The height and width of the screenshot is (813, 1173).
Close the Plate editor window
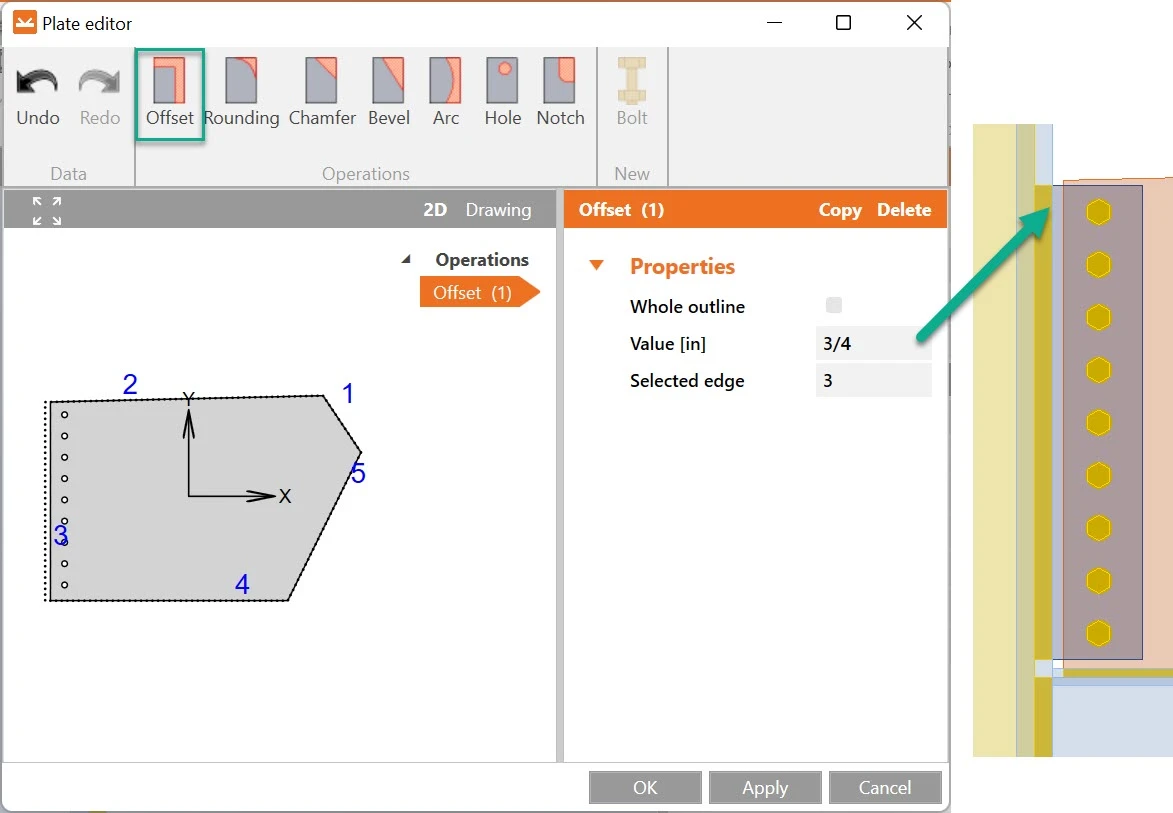[x=914, y=22]
